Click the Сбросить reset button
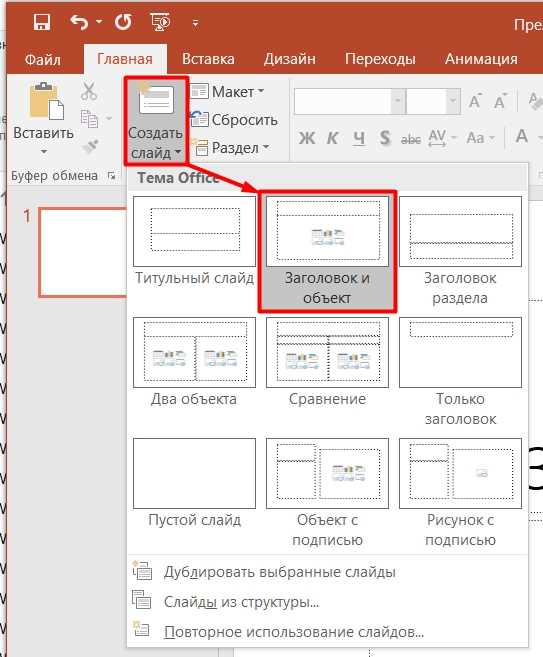543x657 pixels. (234, 120)
